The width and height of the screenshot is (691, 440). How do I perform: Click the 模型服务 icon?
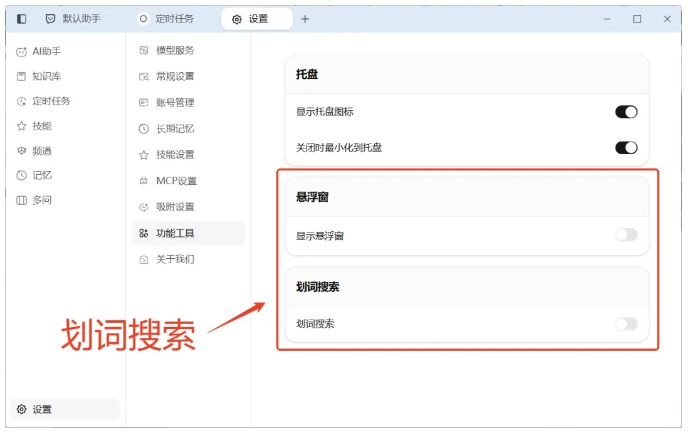[x=144, y=51]
